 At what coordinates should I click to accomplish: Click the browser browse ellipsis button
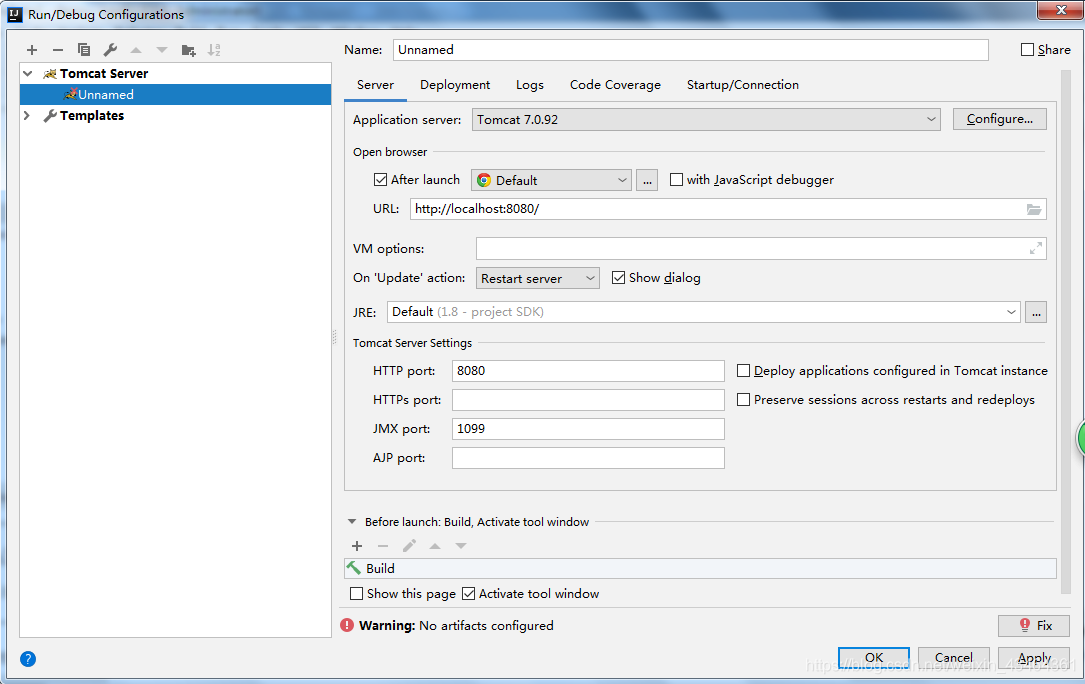(646, 180)
